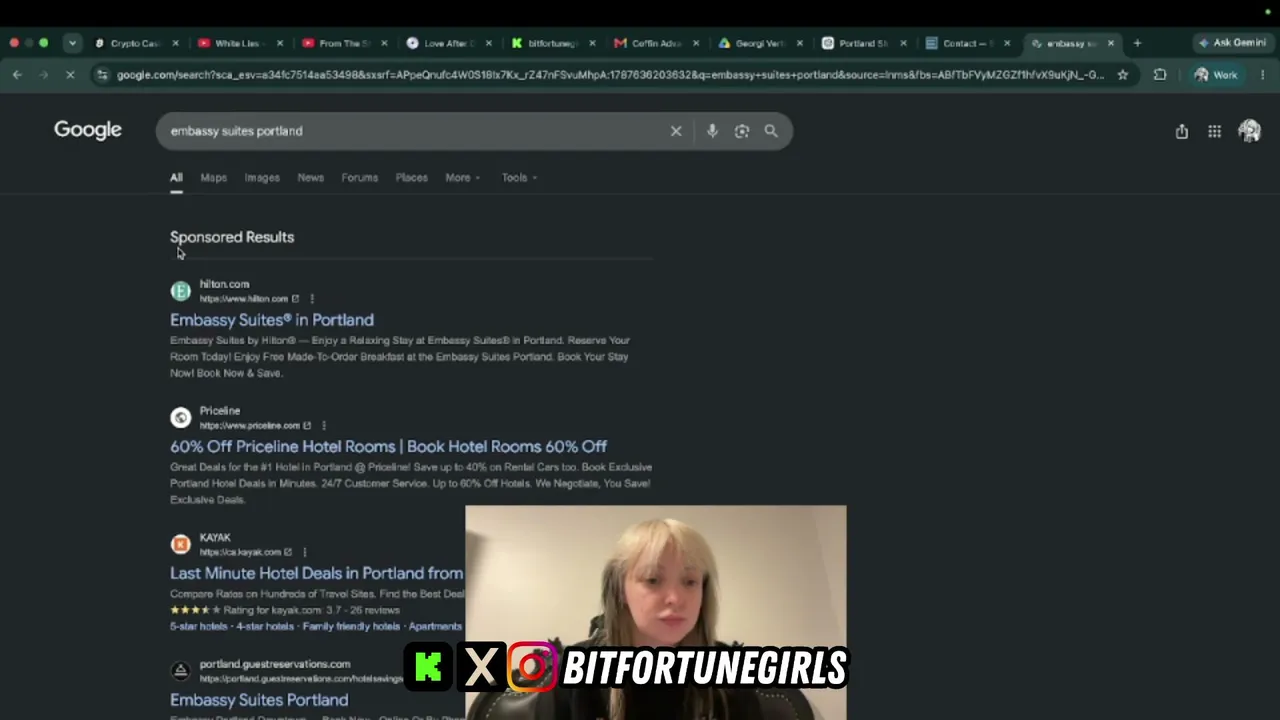Start a voice search with the microphone

pos(712,131)
